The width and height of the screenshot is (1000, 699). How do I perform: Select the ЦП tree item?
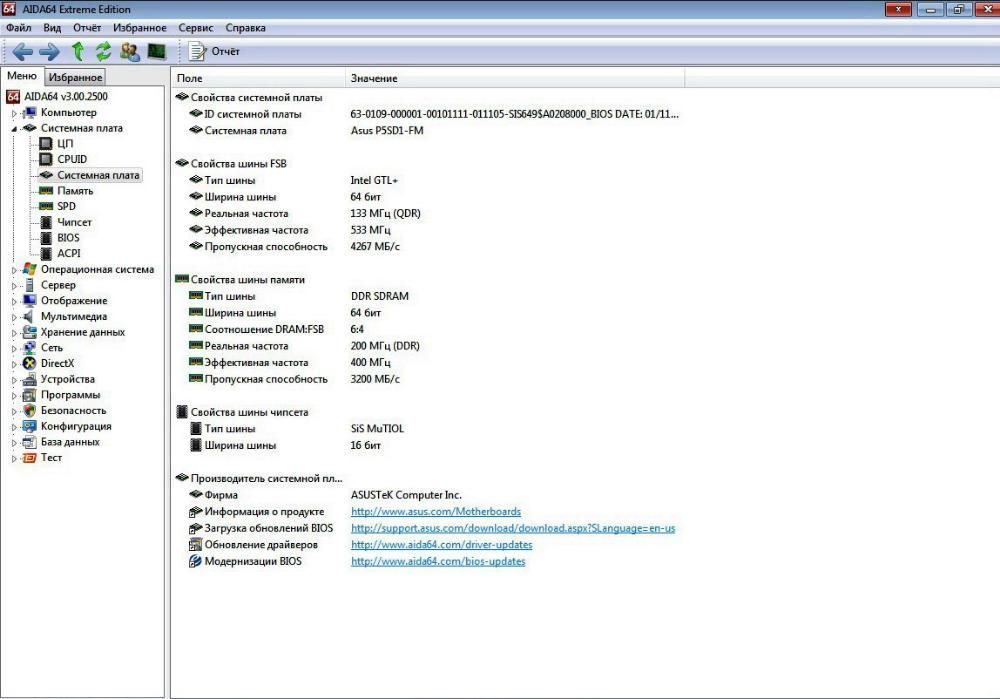point(65,143)
